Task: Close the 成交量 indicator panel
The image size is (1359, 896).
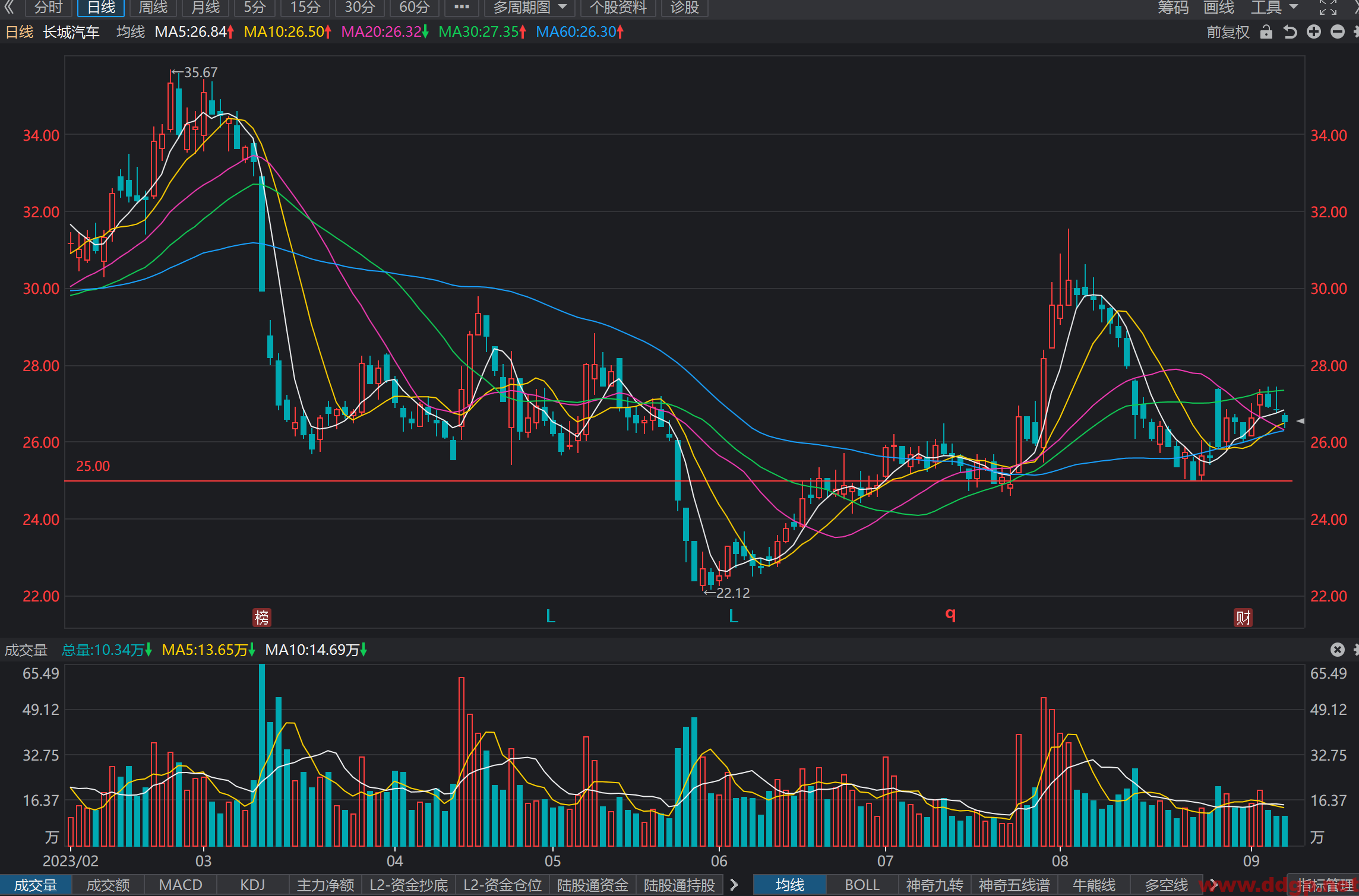Action: pyautogui.click(x=1337, y=650)
